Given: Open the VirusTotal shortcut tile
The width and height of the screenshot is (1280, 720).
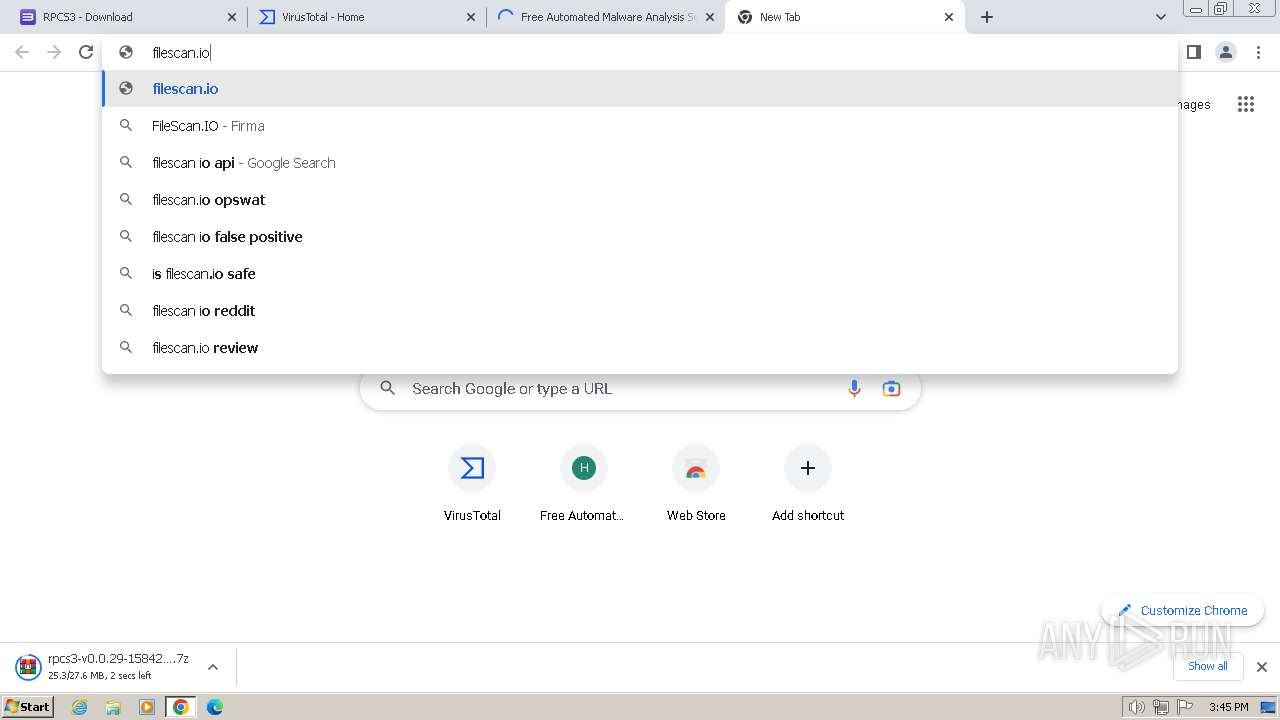Looking at the screenshot, I should pyautogui.click(x=472, y=484).
